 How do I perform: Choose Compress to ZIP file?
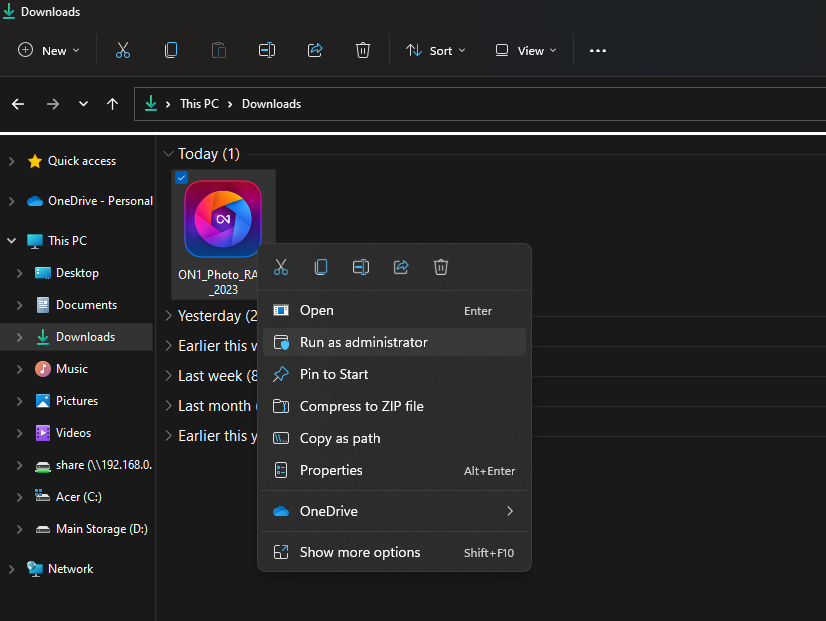click(394, 406)
